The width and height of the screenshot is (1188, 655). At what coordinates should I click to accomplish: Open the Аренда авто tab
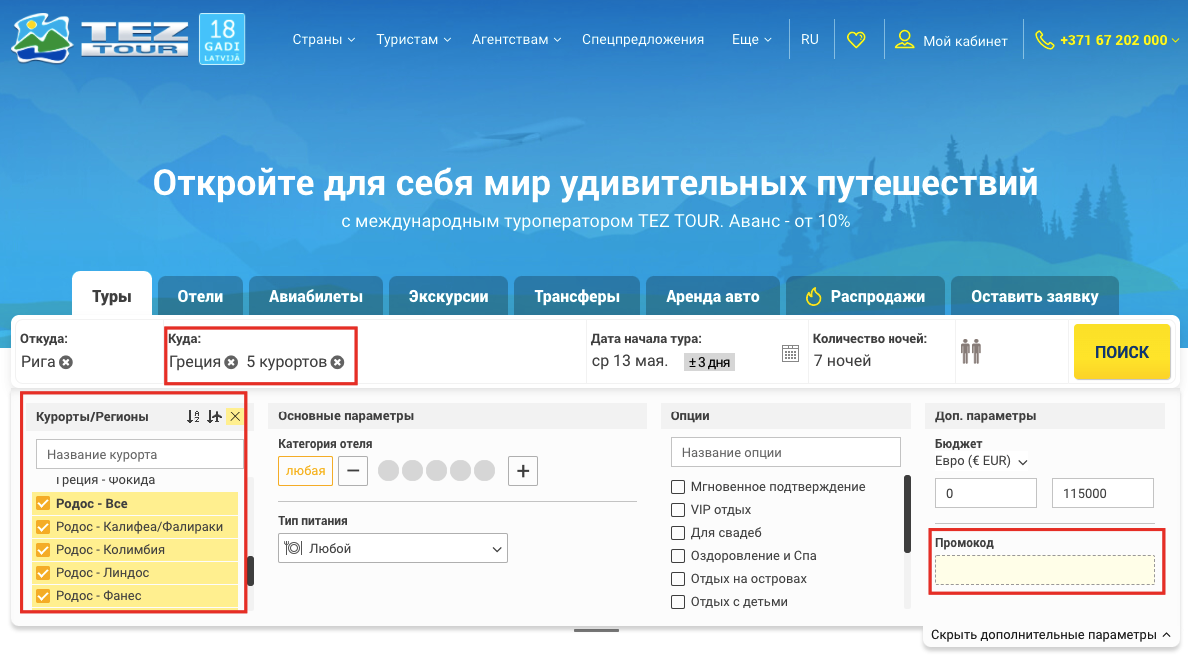pos(713,296)
